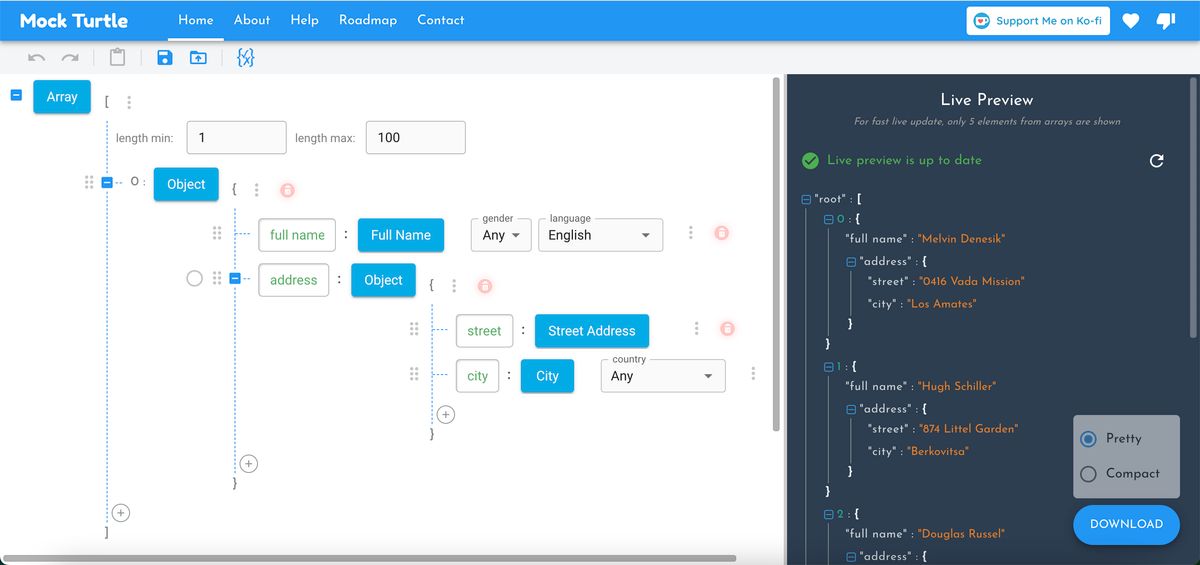
Task: Delete the street field with trash icon
Action: point(728,329)
